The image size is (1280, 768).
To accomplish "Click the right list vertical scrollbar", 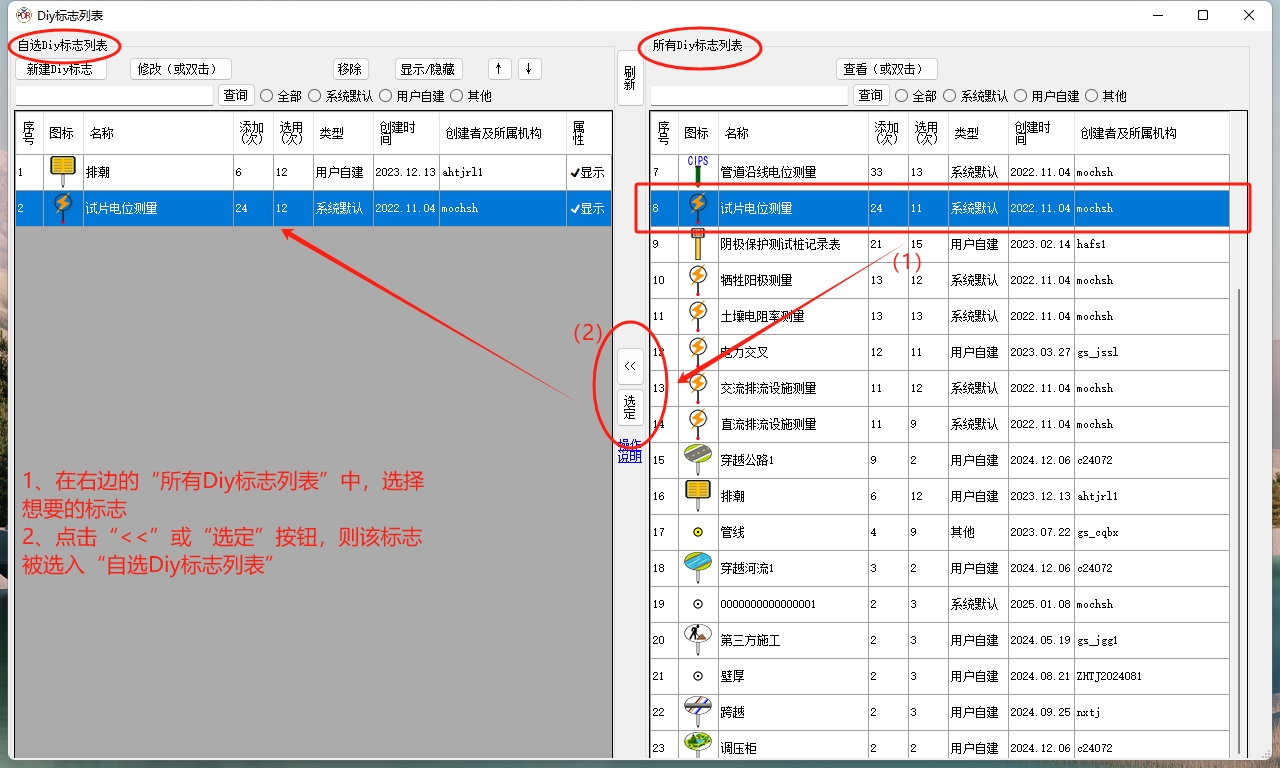I will [x=1239, y=500].
